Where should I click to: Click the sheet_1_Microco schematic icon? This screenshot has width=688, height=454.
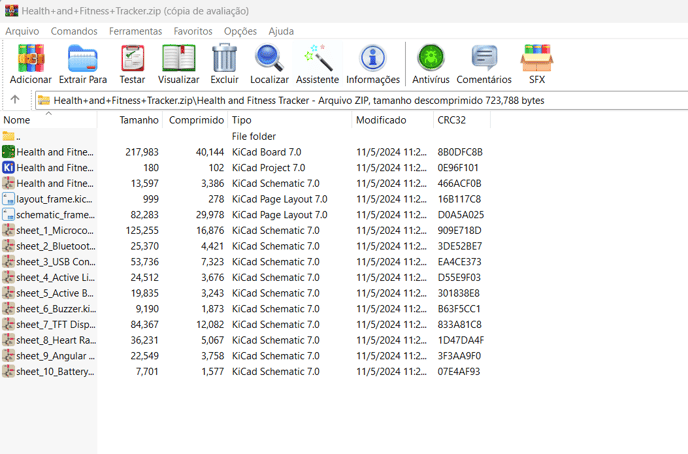(x=8, y=230)
